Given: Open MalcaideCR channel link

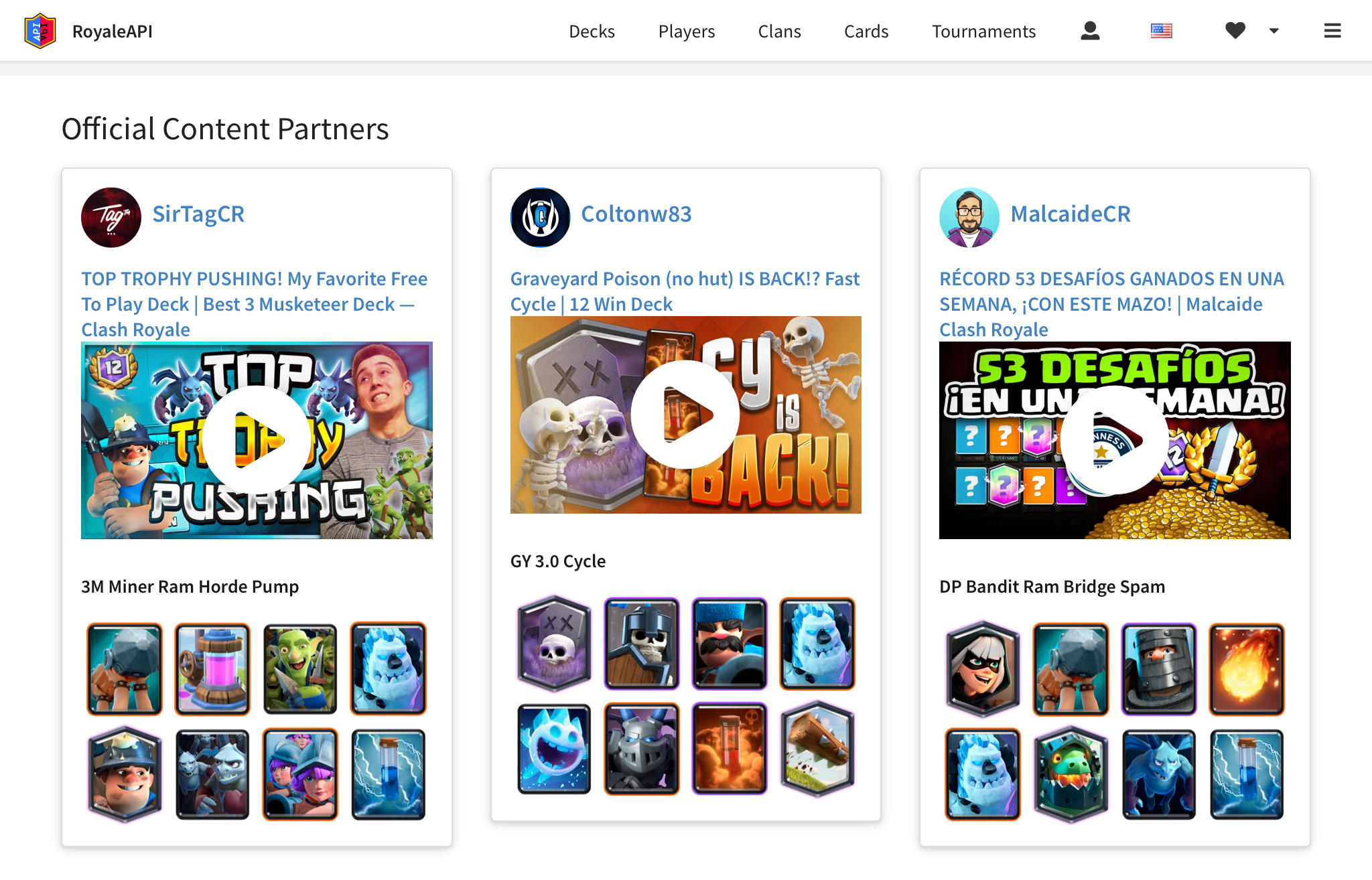Looking at the screenshot, I should pos(1071,214).
